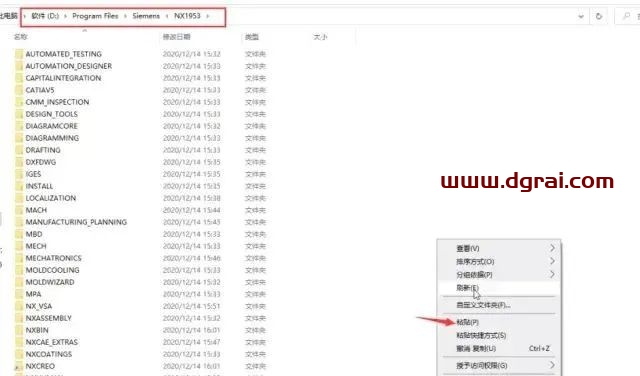Select the MACH folder icon
The image size is (640, 376).
(19, 210)
